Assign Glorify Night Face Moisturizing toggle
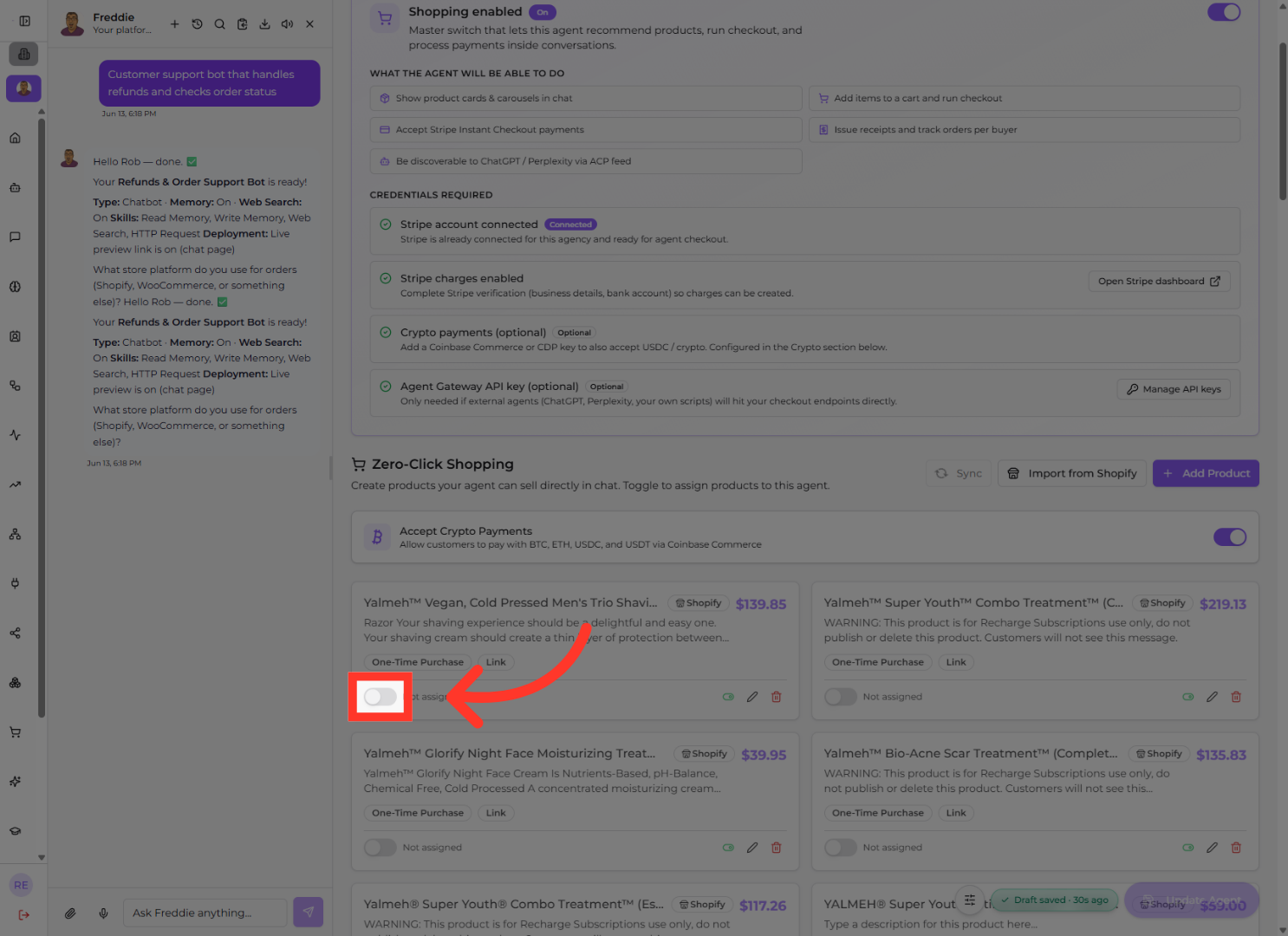Screen dimensions: 1288x936 point(380,848)
